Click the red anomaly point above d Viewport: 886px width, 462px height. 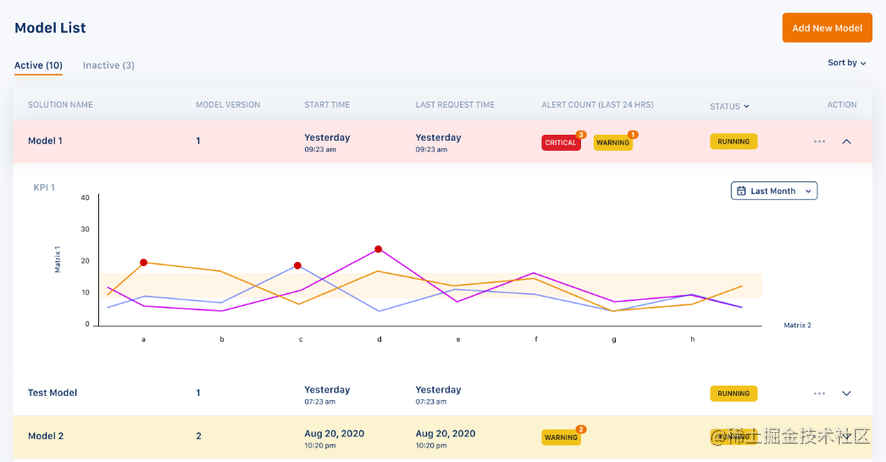coord(378,249)
